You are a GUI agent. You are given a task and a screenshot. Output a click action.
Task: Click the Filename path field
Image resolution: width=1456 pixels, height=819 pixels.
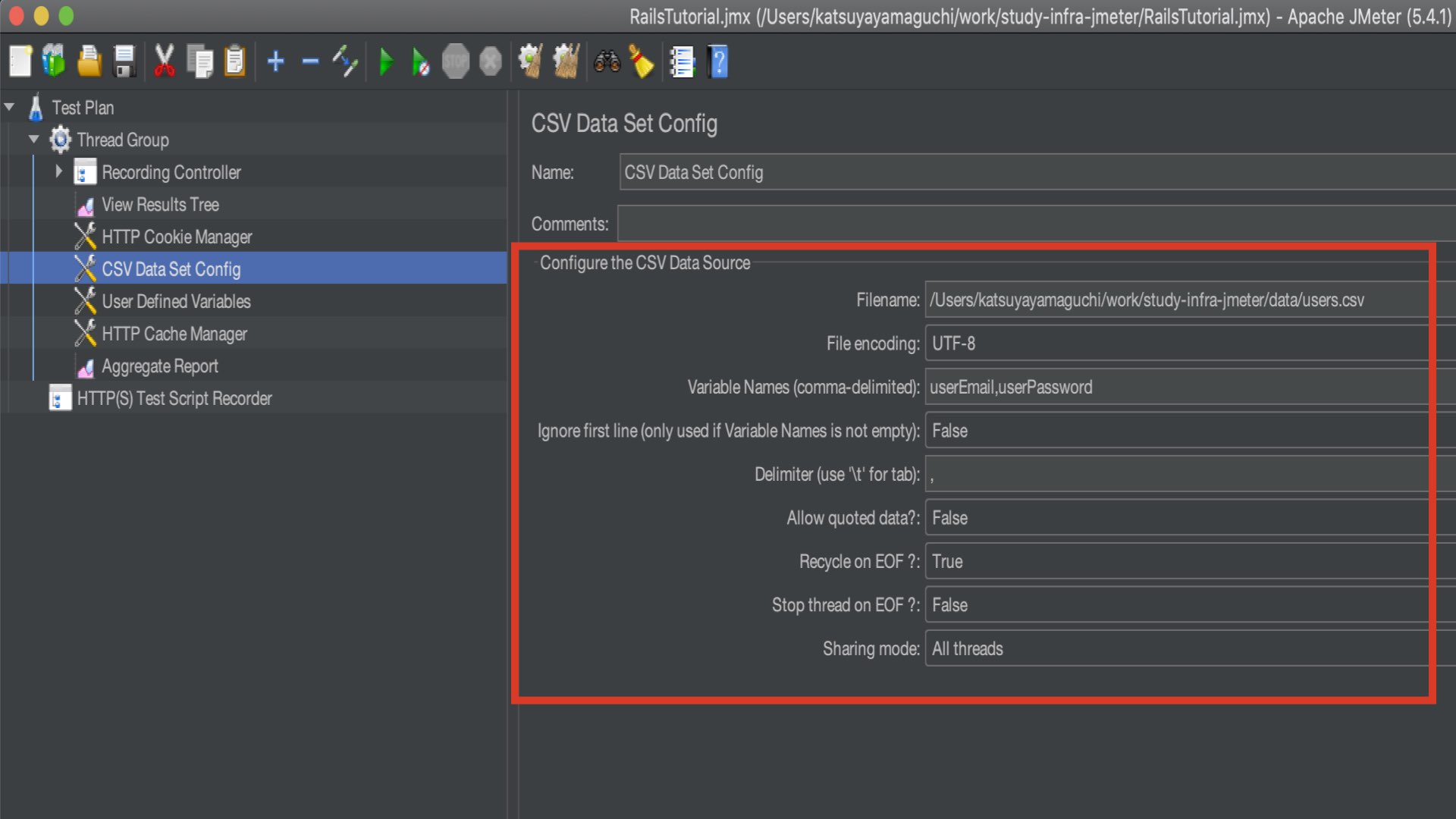(1175, 300)
